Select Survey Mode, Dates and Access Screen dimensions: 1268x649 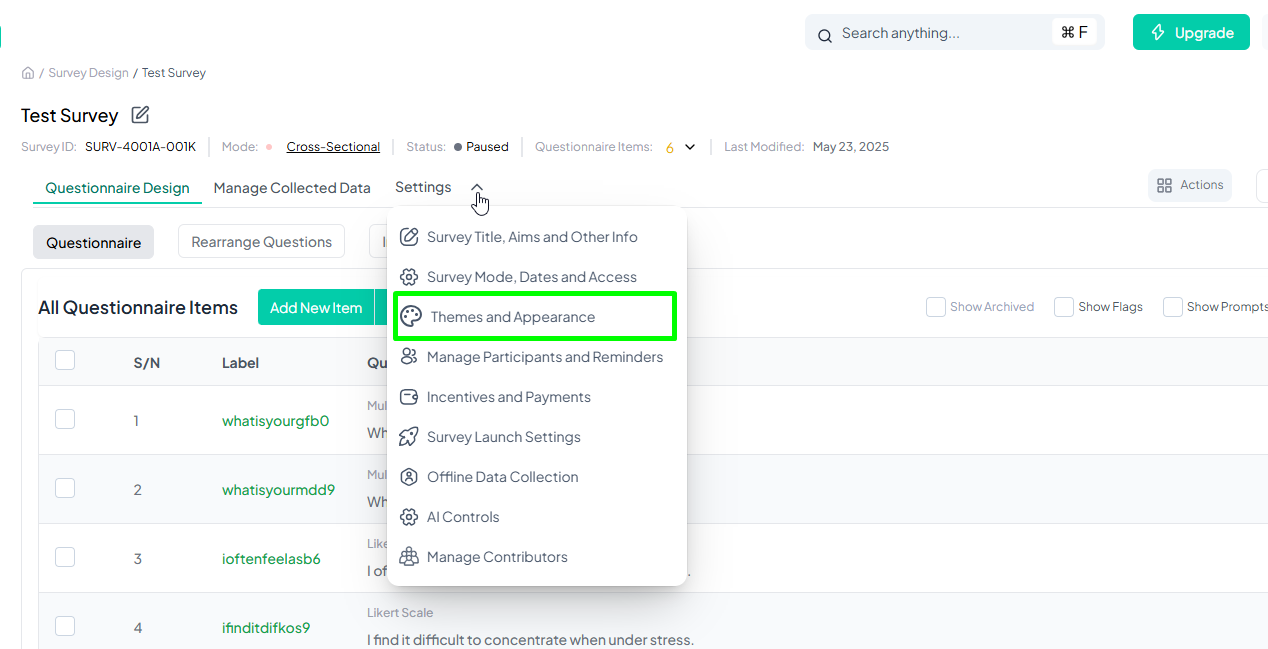[x=531, y=277]
